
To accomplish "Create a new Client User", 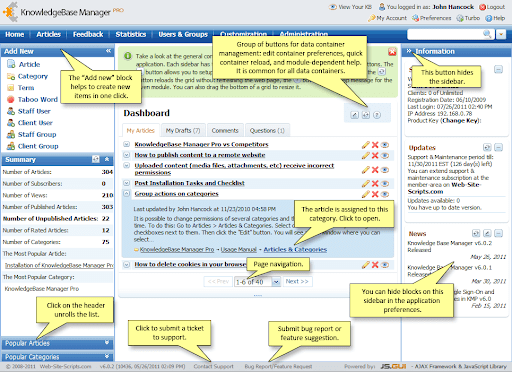I will pos(35,123).
